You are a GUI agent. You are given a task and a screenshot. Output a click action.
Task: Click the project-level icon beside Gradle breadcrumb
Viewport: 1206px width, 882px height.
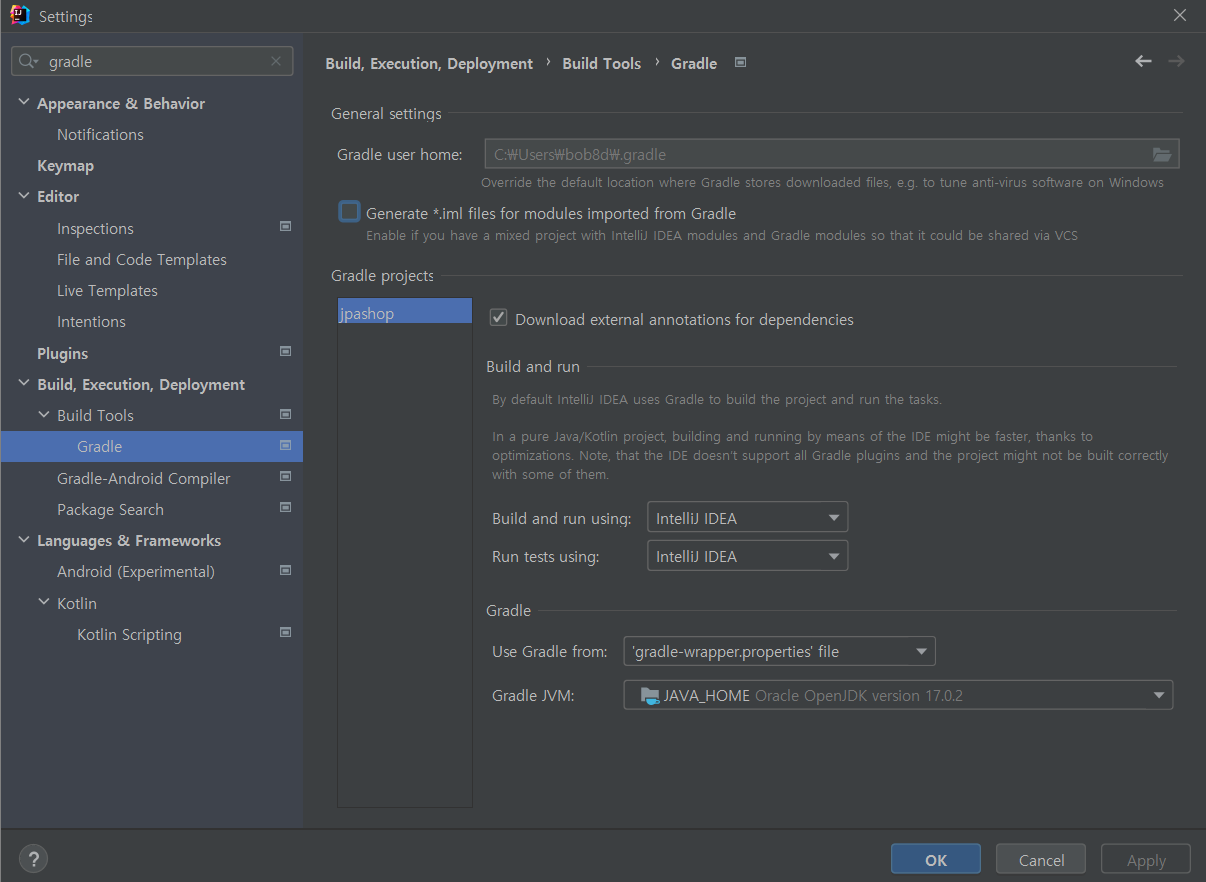[740, 62]
